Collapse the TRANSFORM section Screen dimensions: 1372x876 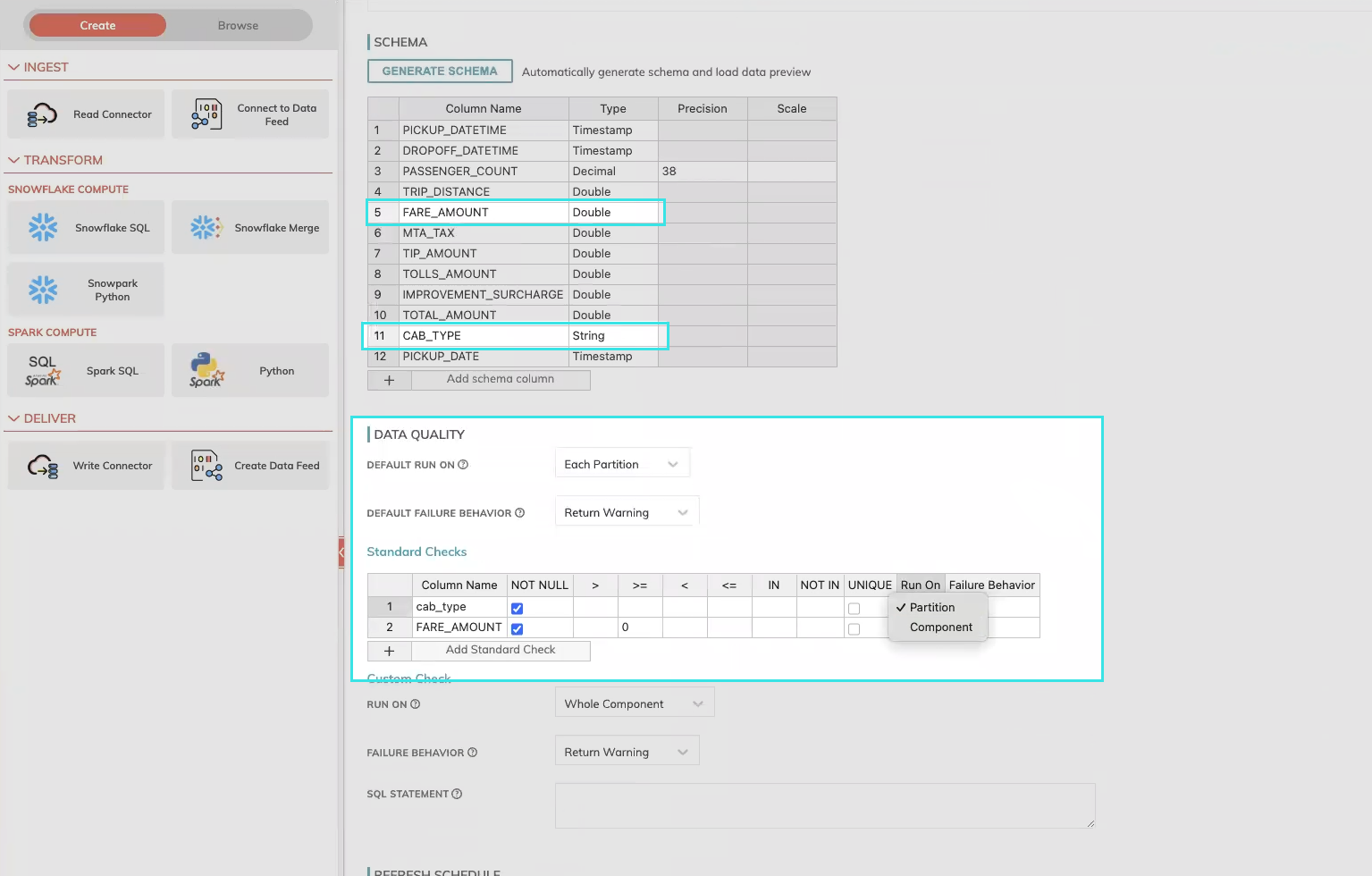[x=13, y=160]
